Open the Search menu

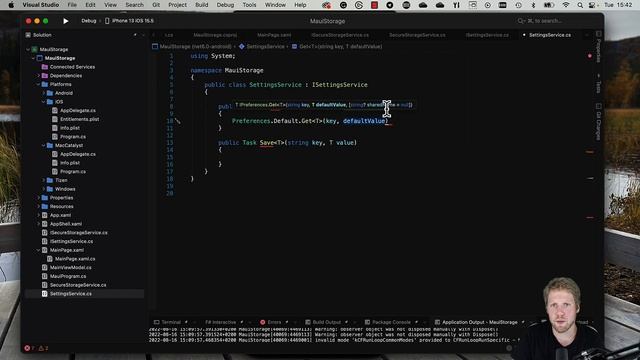point(134,5)
